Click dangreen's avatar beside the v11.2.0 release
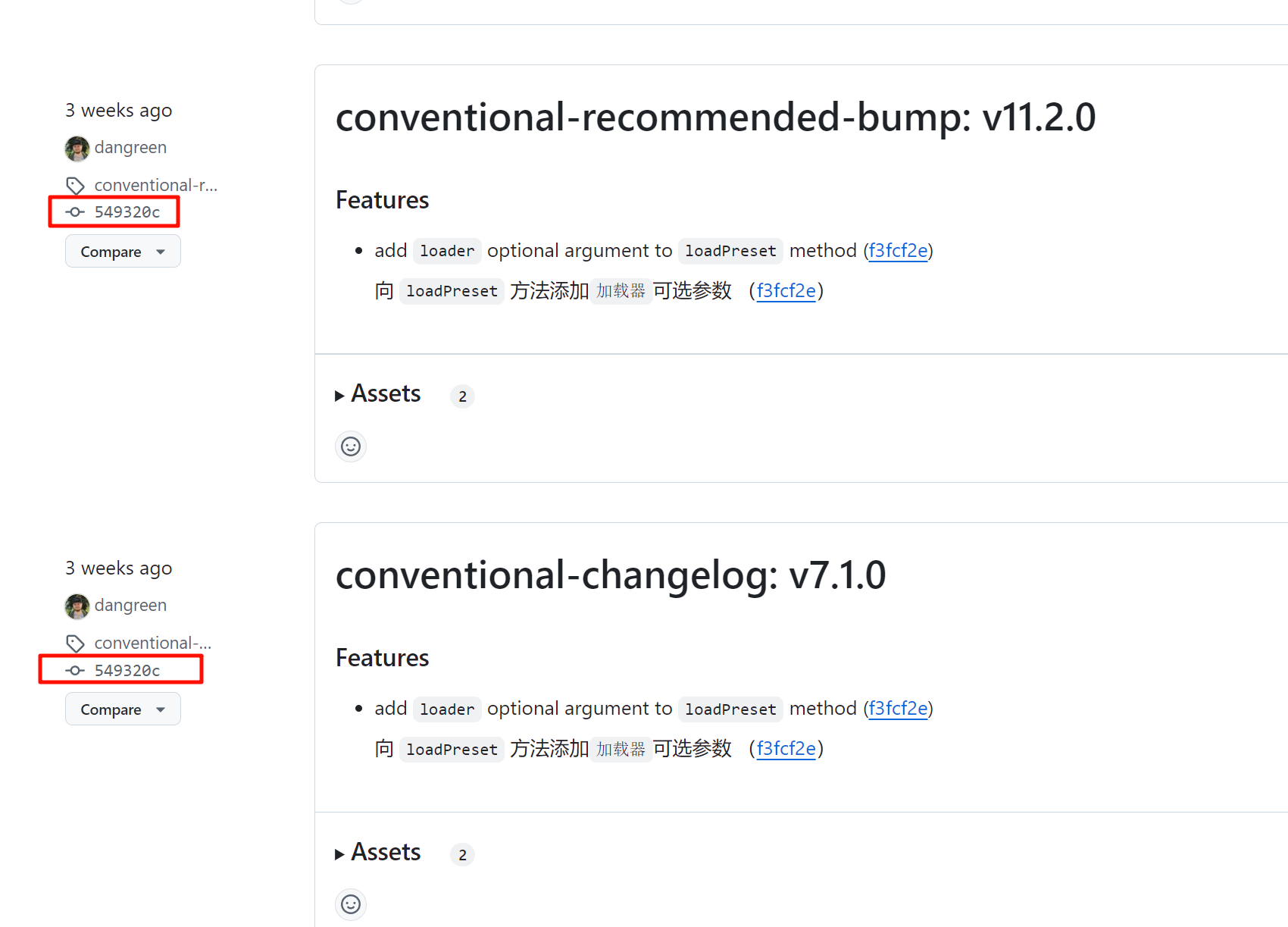1288x927 pixels. [x=77, y=149]
